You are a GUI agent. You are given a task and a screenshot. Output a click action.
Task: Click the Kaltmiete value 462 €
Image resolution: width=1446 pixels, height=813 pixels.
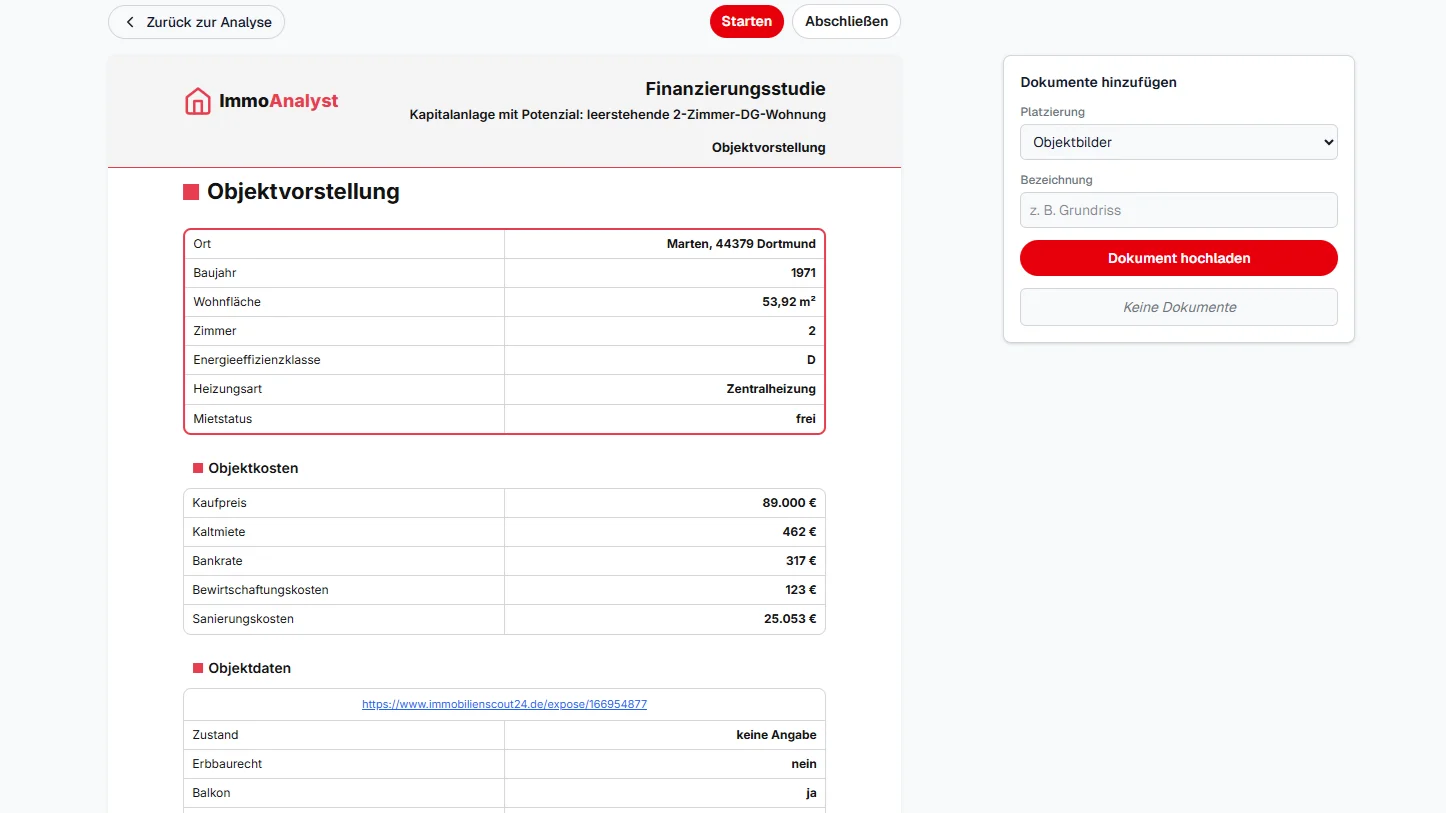[799, 532]
